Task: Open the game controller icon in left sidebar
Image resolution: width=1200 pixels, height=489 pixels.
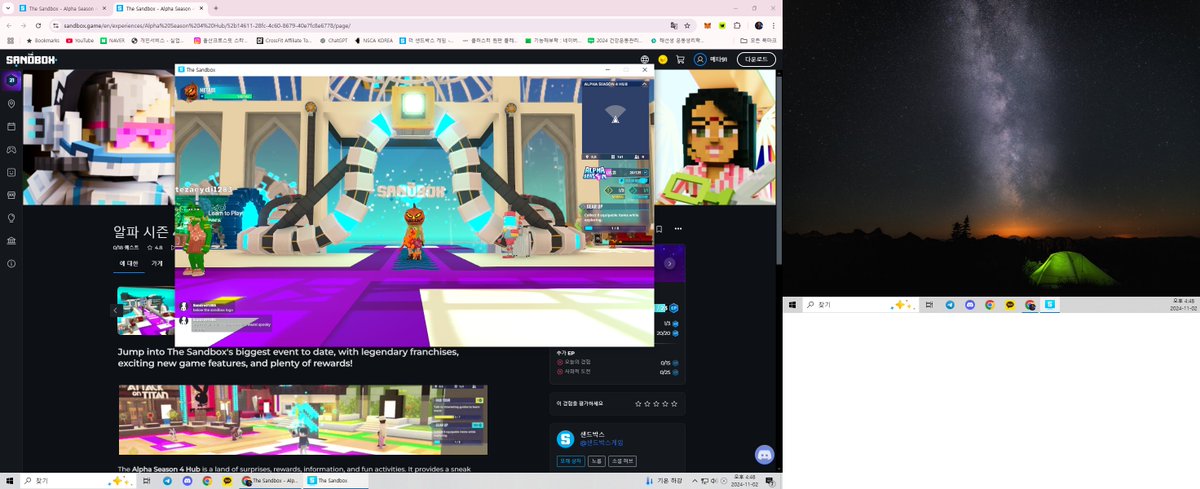Action: pyautogui.click(x=11, y=150)
